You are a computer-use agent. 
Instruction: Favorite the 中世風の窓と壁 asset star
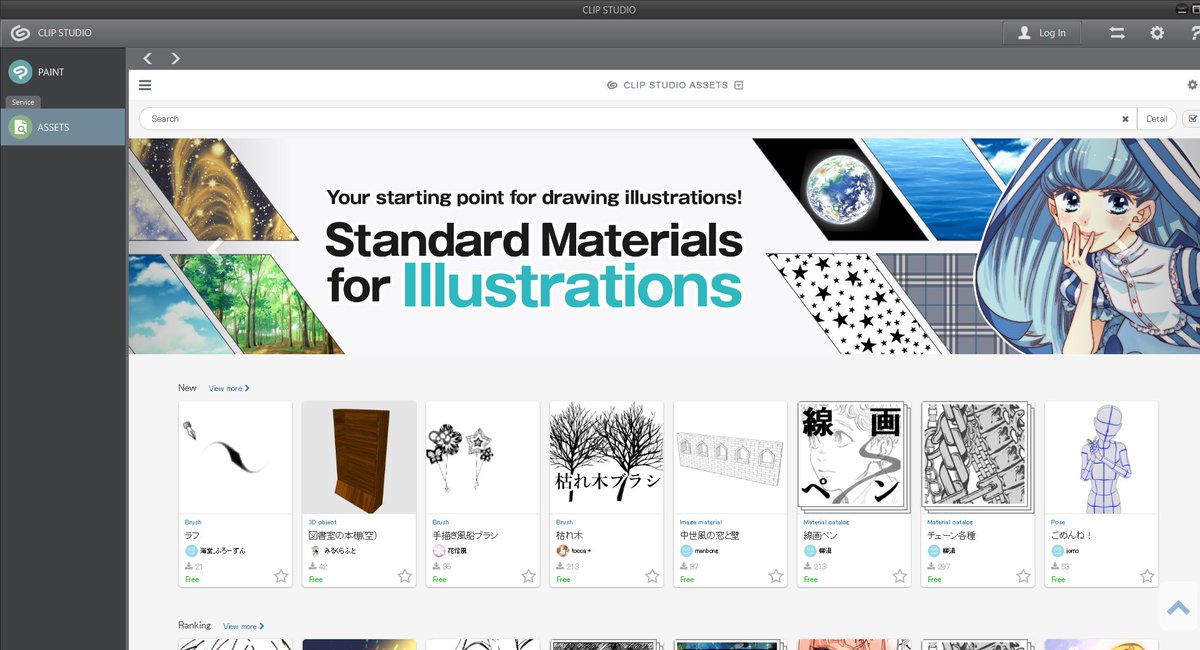[776, 576]
